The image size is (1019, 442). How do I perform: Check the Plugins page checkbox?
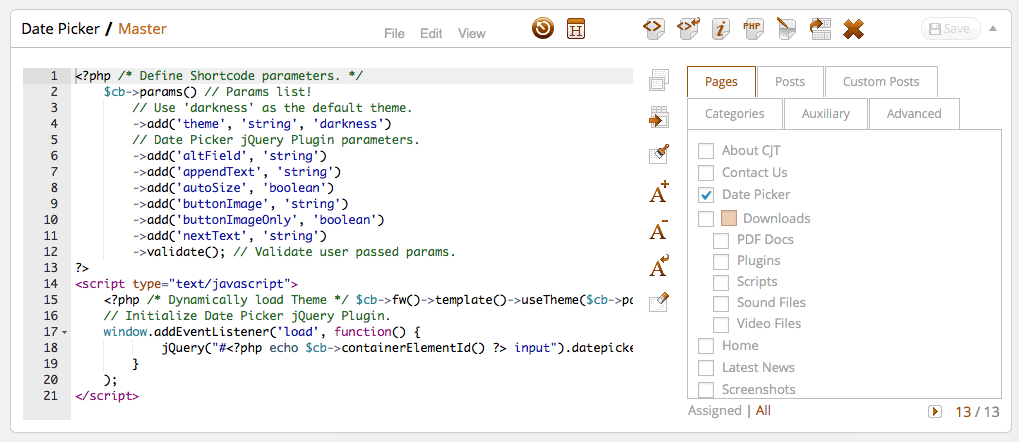pos(721,261)
